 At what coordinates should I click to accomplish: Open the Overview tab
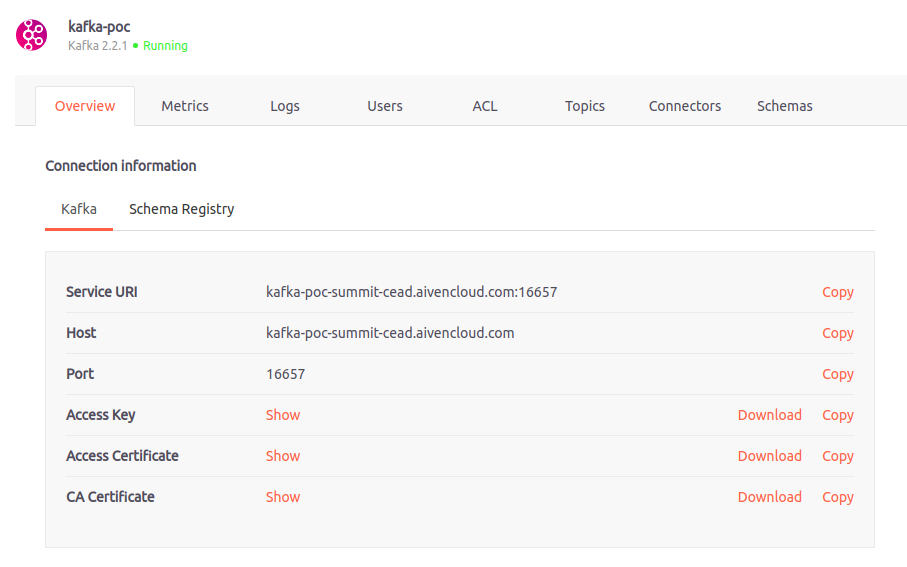pyautogui.click(x=85, y=106)
